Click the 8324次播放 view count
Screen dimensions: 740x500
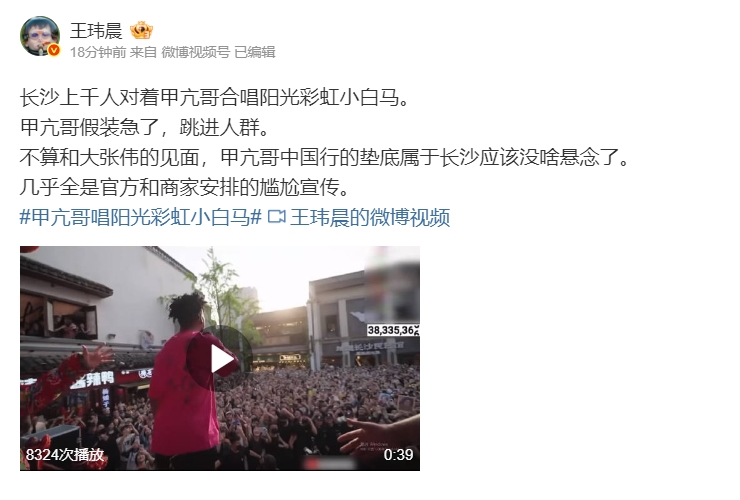click(x=65, y=455)
